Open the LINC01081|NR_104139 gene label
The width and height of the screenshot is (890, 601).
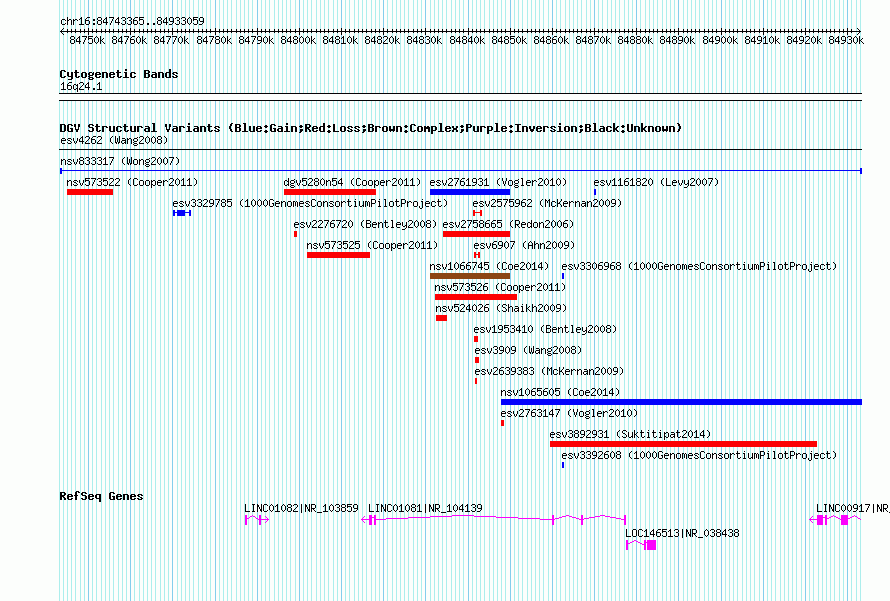[x=425, y=508]
